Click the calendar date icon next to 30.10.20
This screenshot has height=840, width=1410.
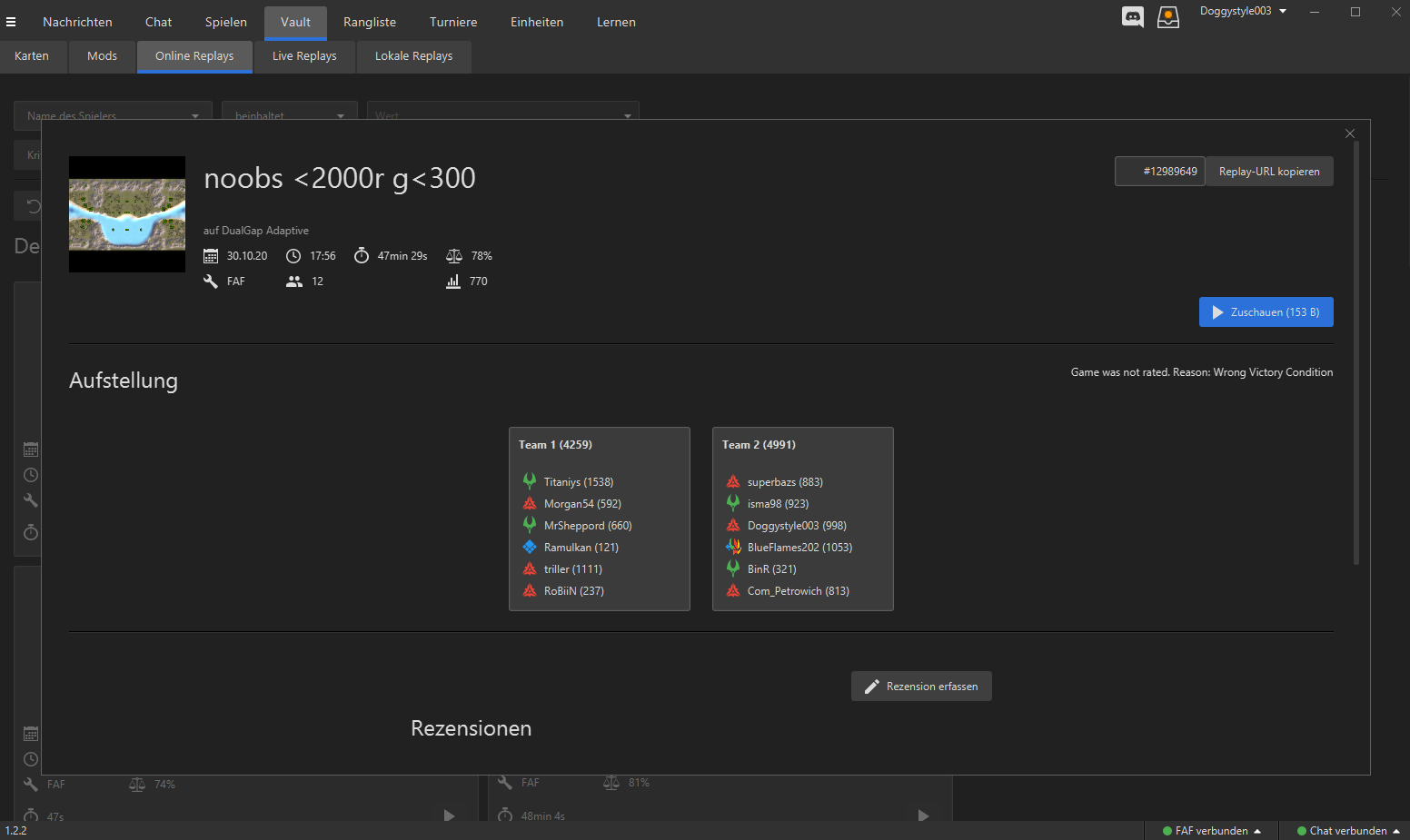click(211, 256)
